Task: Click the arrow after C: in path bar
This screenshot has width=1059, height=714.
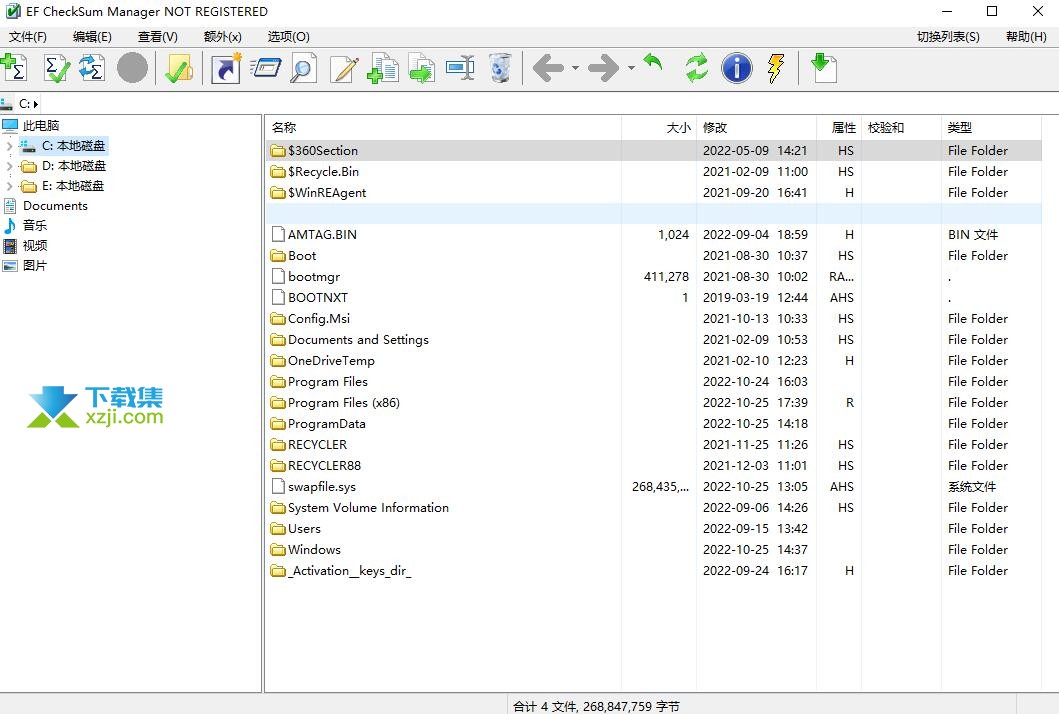Action: click(x=36, y=104)
